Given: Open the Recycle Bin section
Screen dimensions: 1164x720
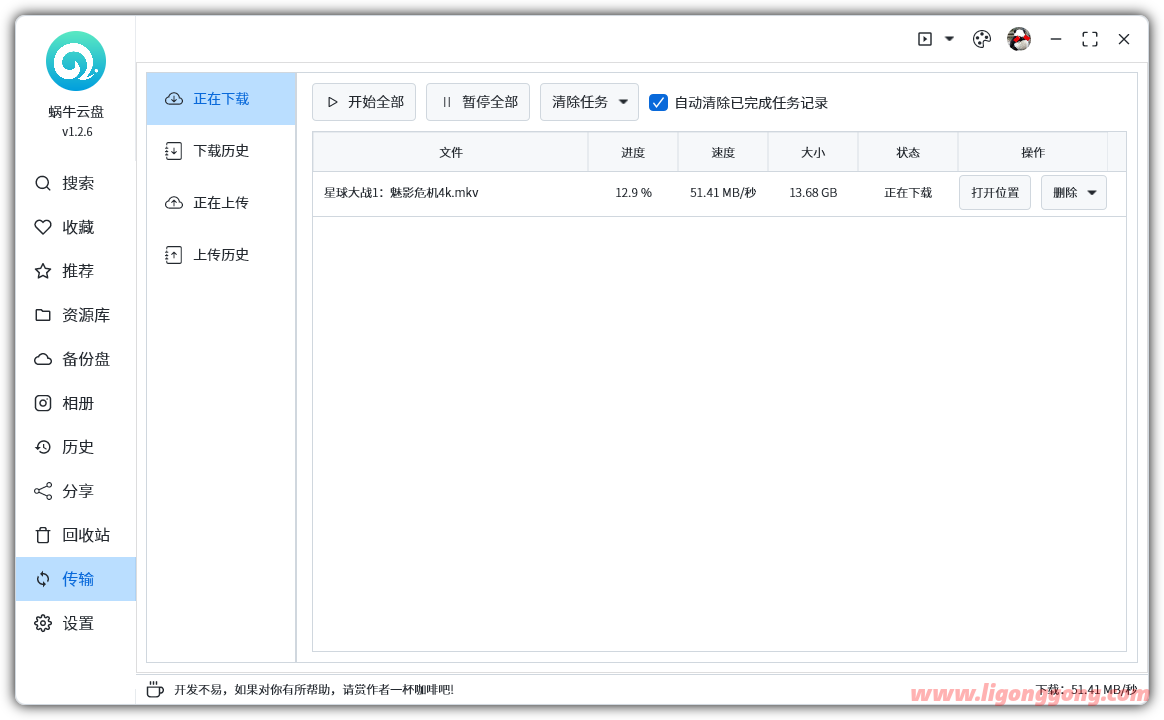Looking at the screenshot, I should [76, 535].
